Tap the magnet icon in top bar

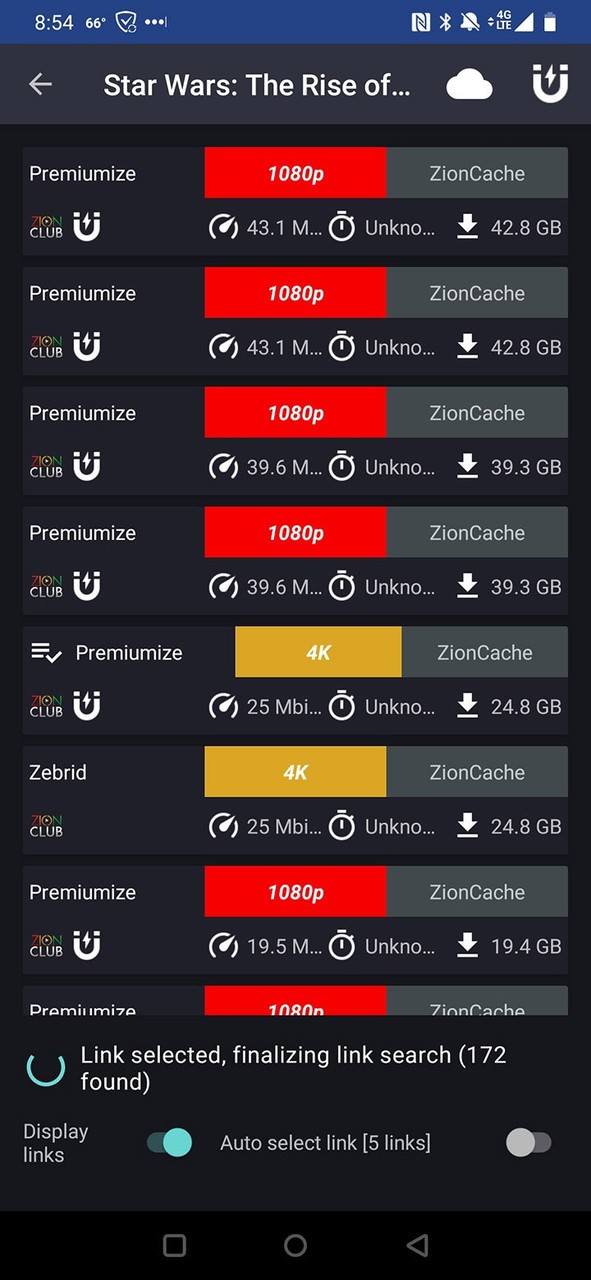coord(550,82)
